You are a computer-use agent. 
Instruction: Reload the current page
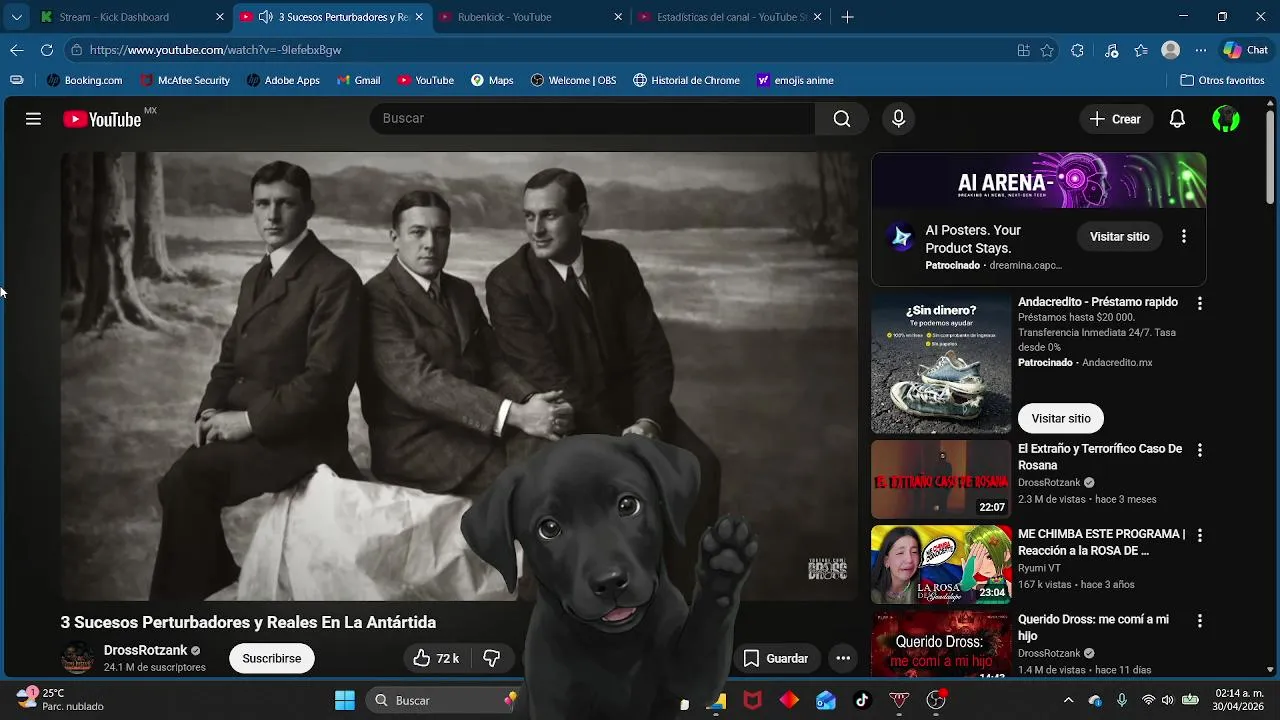[x=47, y=50]
